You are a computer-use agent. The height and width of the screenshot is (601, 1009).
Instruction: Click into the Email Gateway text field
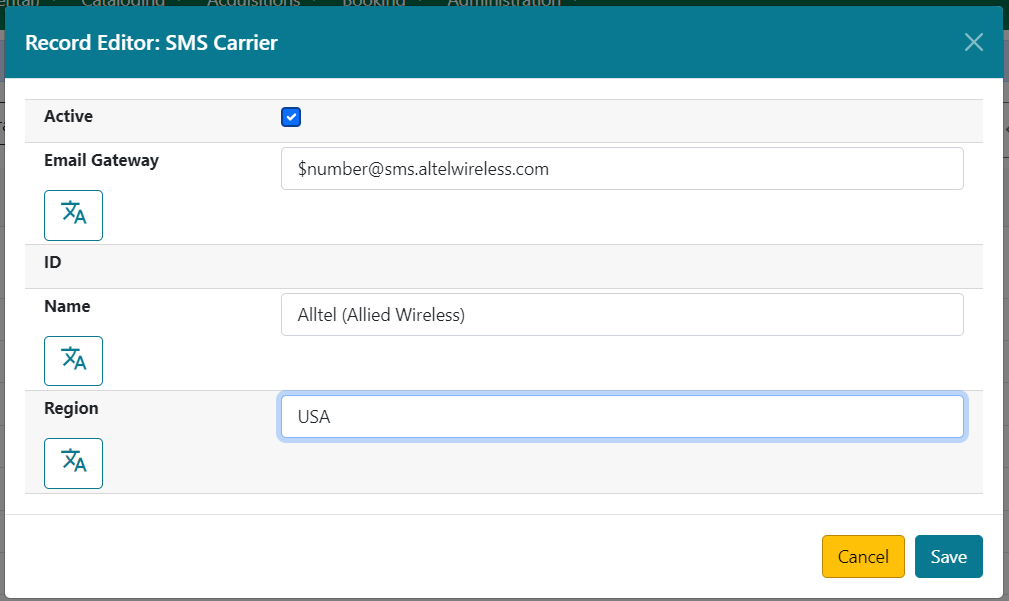(x=622, y=169)
